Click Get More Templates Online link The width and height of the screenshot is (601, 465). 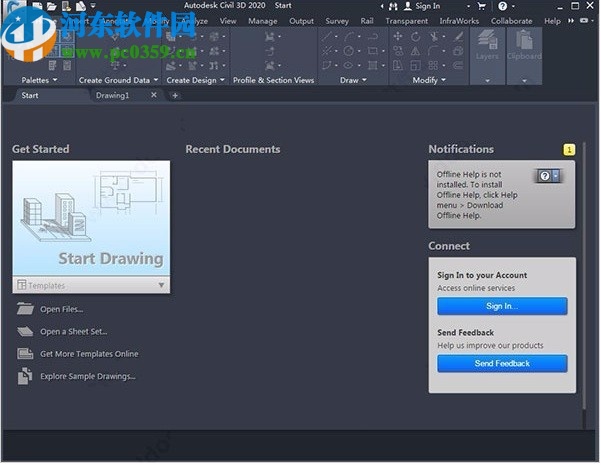click(89, 354)
